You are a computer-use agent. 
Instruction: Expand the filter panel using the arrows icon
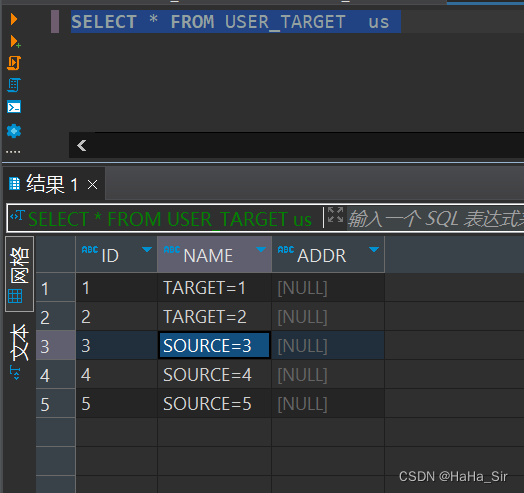pyautogui.click(x=335, y=215)
